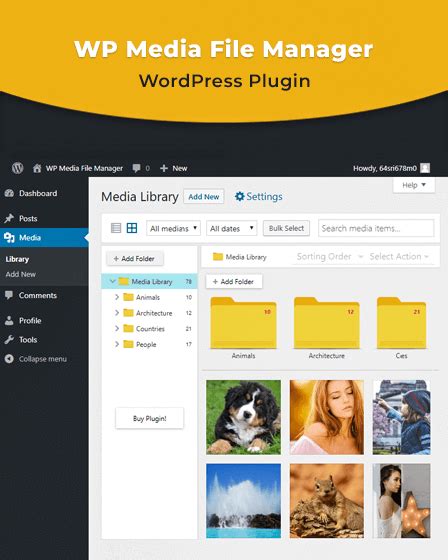Open the Cies large folder icon
Screen dimensions: 448x560
coord(402,323)
